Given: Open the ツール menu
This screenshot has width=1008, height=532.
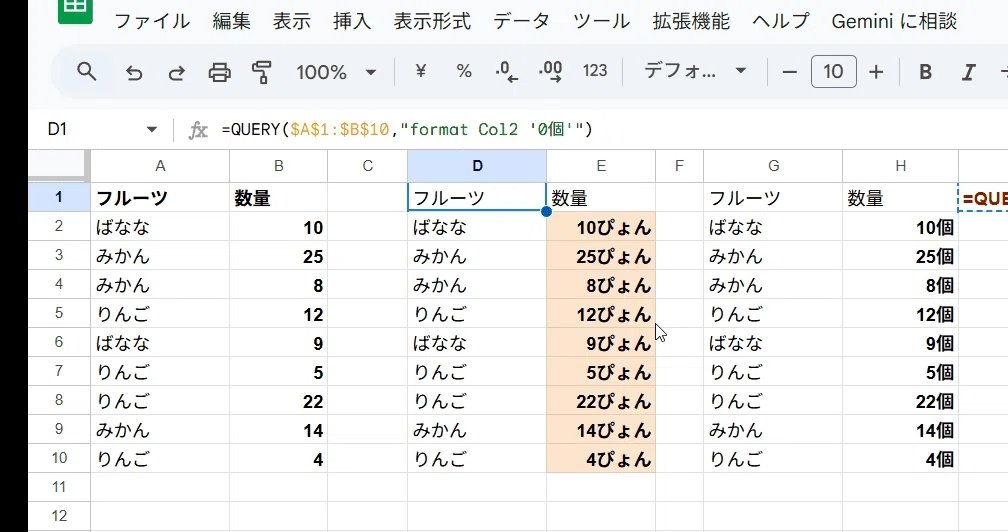Looking at the screenshot, I should tap(601, 21).
